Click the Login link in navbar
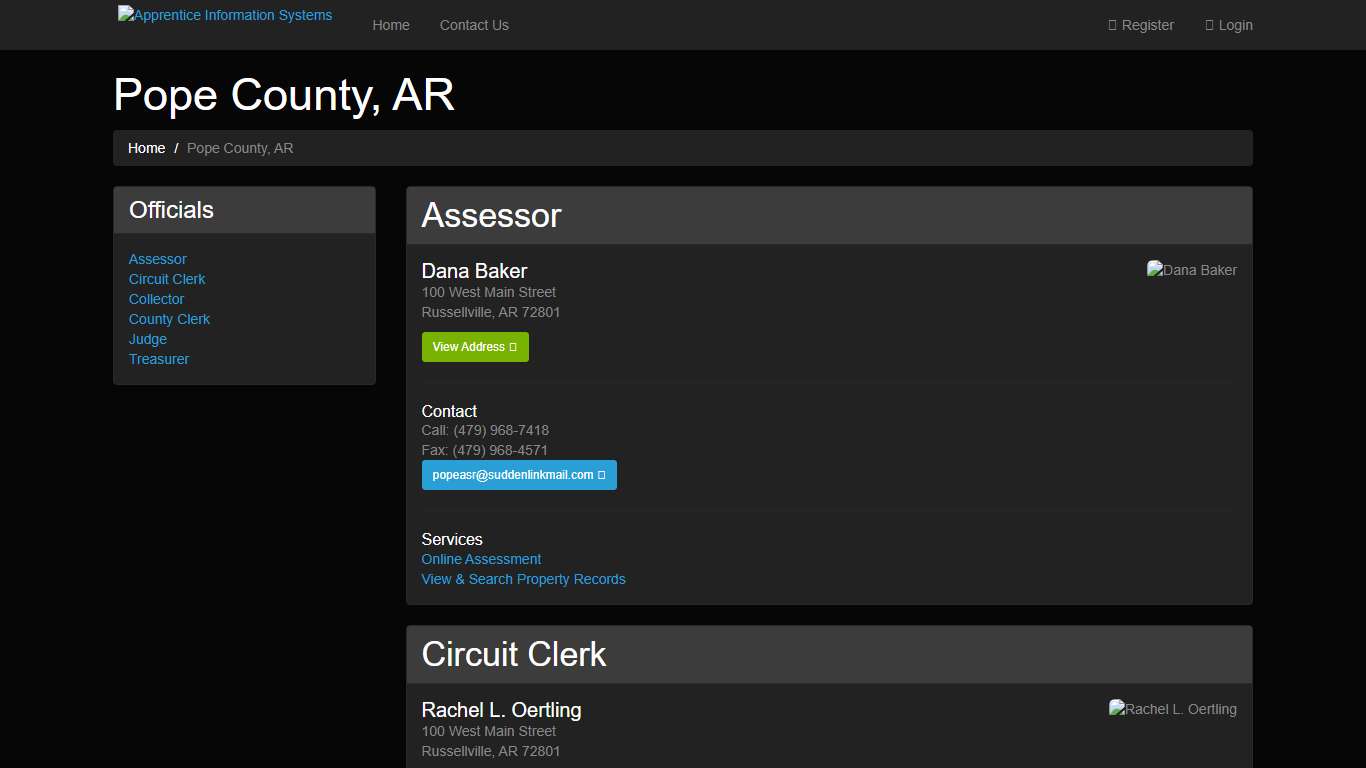 [1235, 25]
